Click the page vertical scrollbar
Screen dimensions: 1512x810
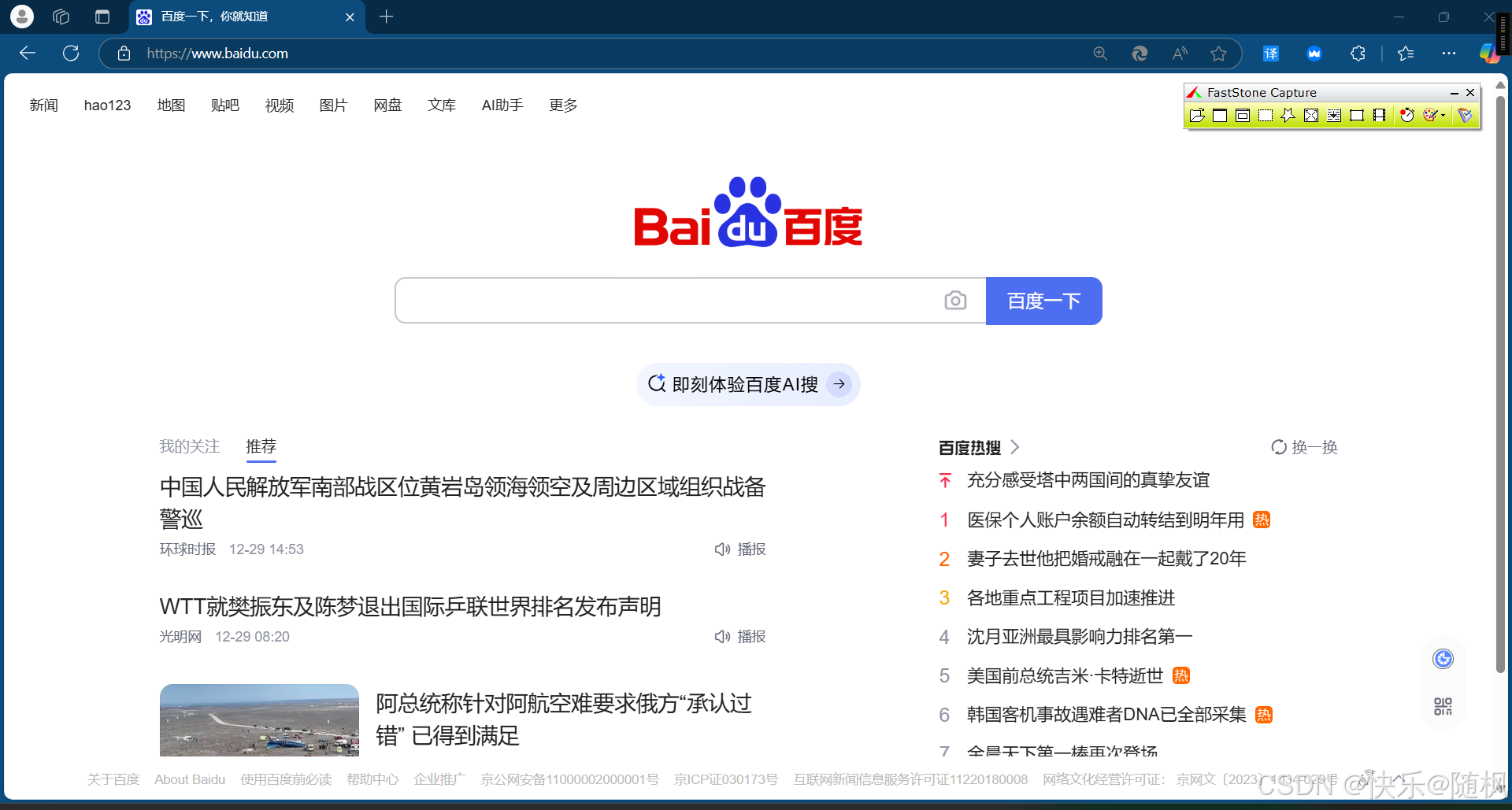click(x=1500, y=386)
